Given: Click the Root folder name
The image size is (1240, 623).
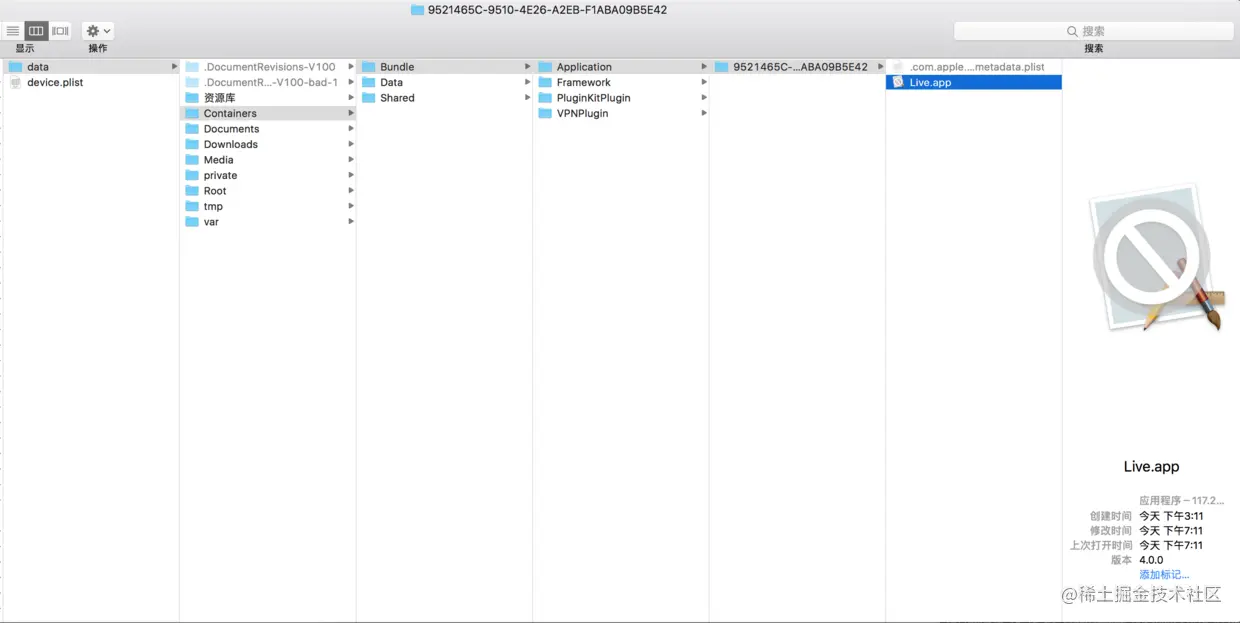Looking at the screenshot, I should coord(215,191).
